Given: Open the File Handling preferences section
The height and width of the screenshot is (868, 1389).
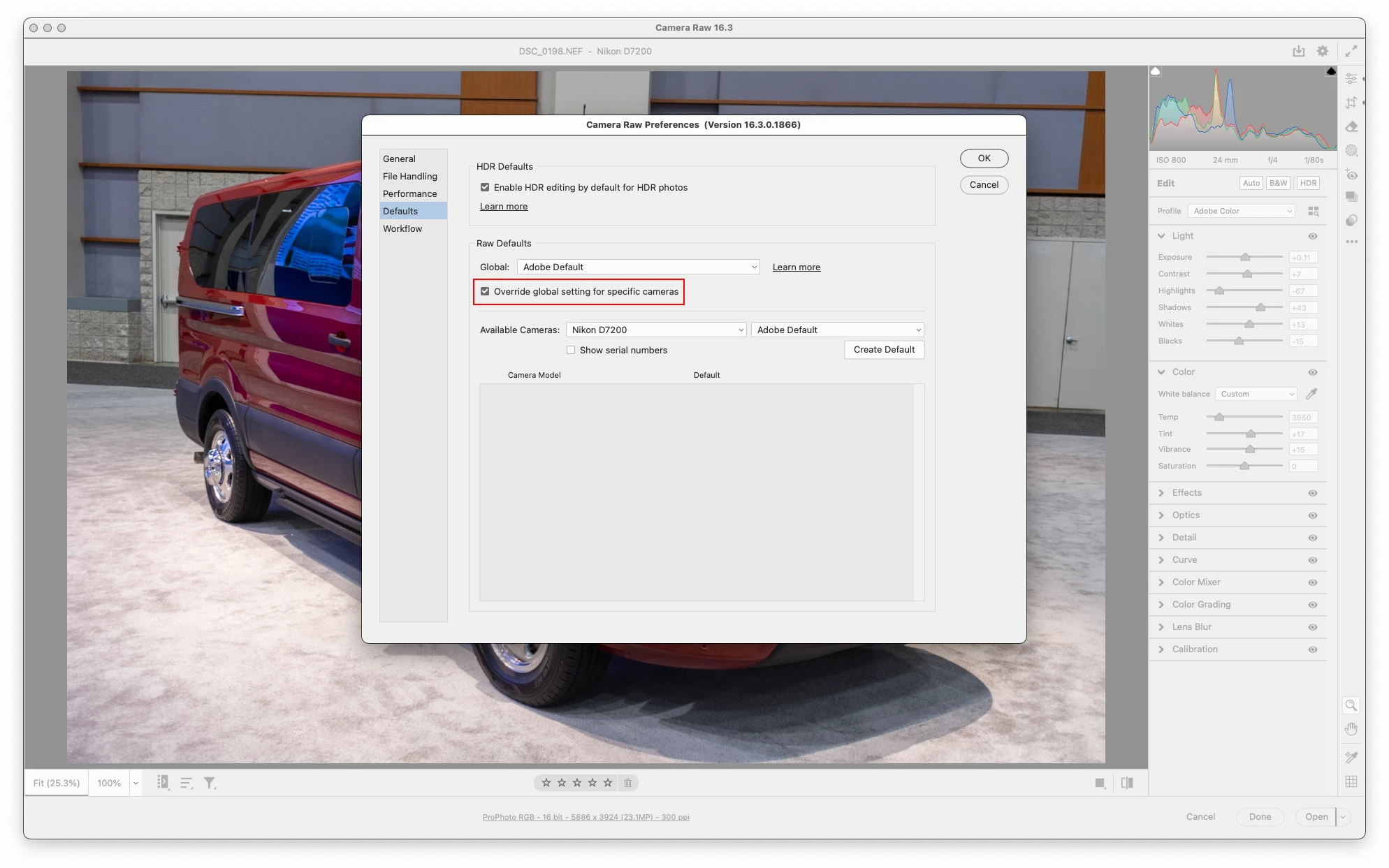Looking at the screenshot, I should pyautogui.click(x=409, y=177).
